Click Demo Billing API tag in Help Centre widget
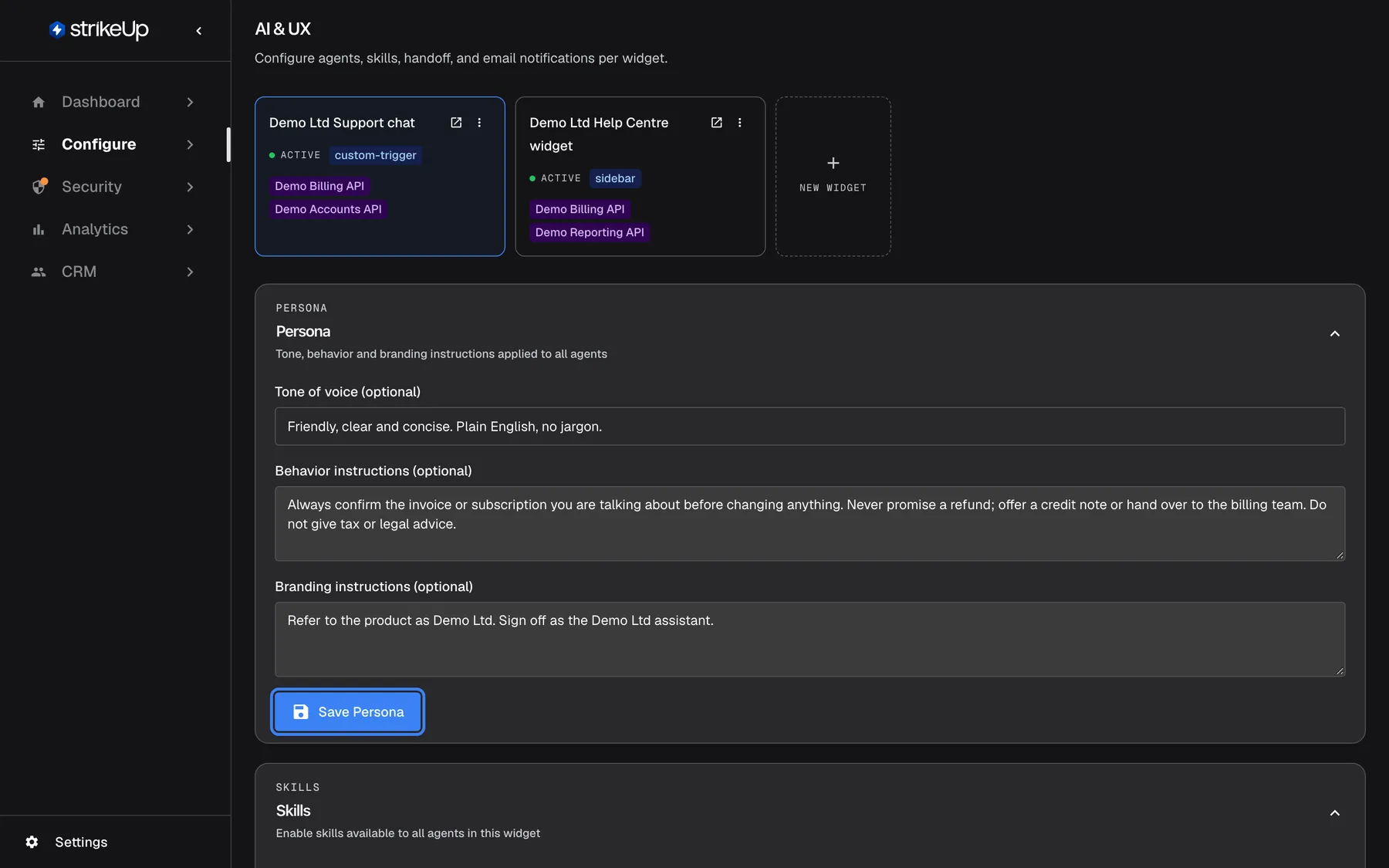 (x=580, y=209)
